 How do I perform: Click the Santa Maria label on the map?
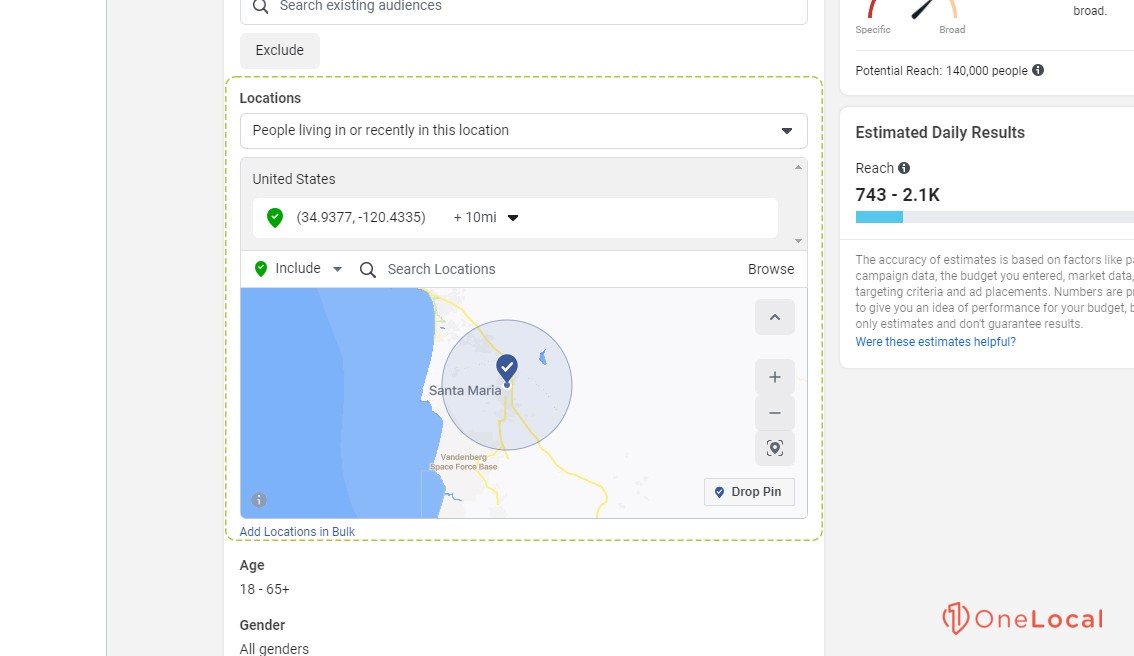[465, 391]
